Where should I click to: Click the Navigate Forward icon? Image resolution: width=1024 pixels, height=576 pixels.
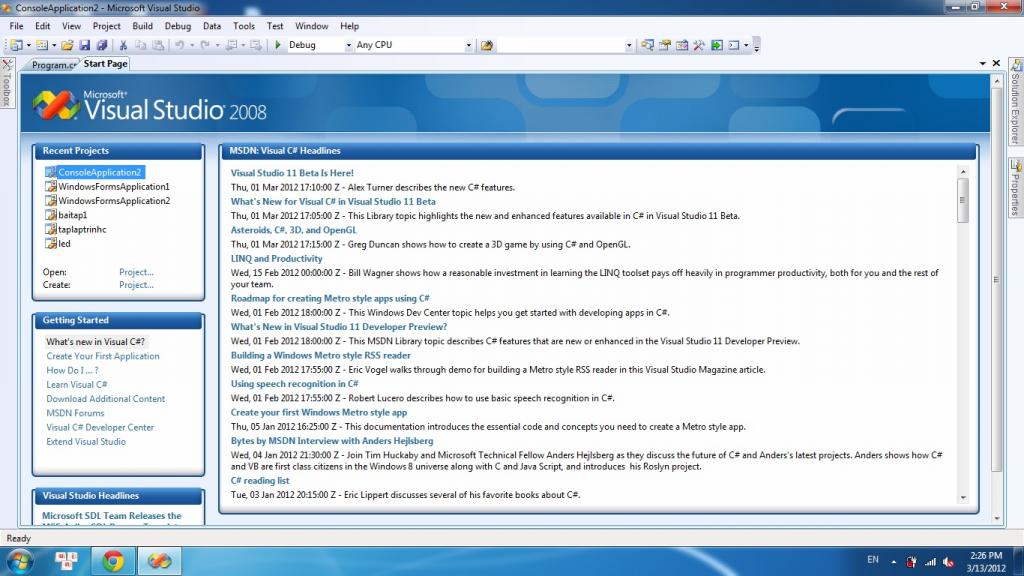point(256,45)
